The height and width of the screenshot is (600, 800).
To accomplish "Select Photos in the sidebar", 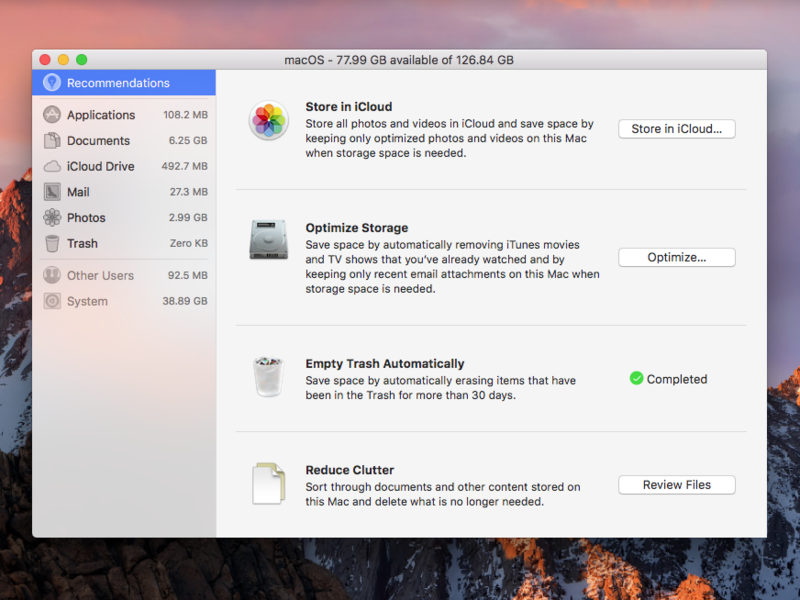I will tap(126, 218).
